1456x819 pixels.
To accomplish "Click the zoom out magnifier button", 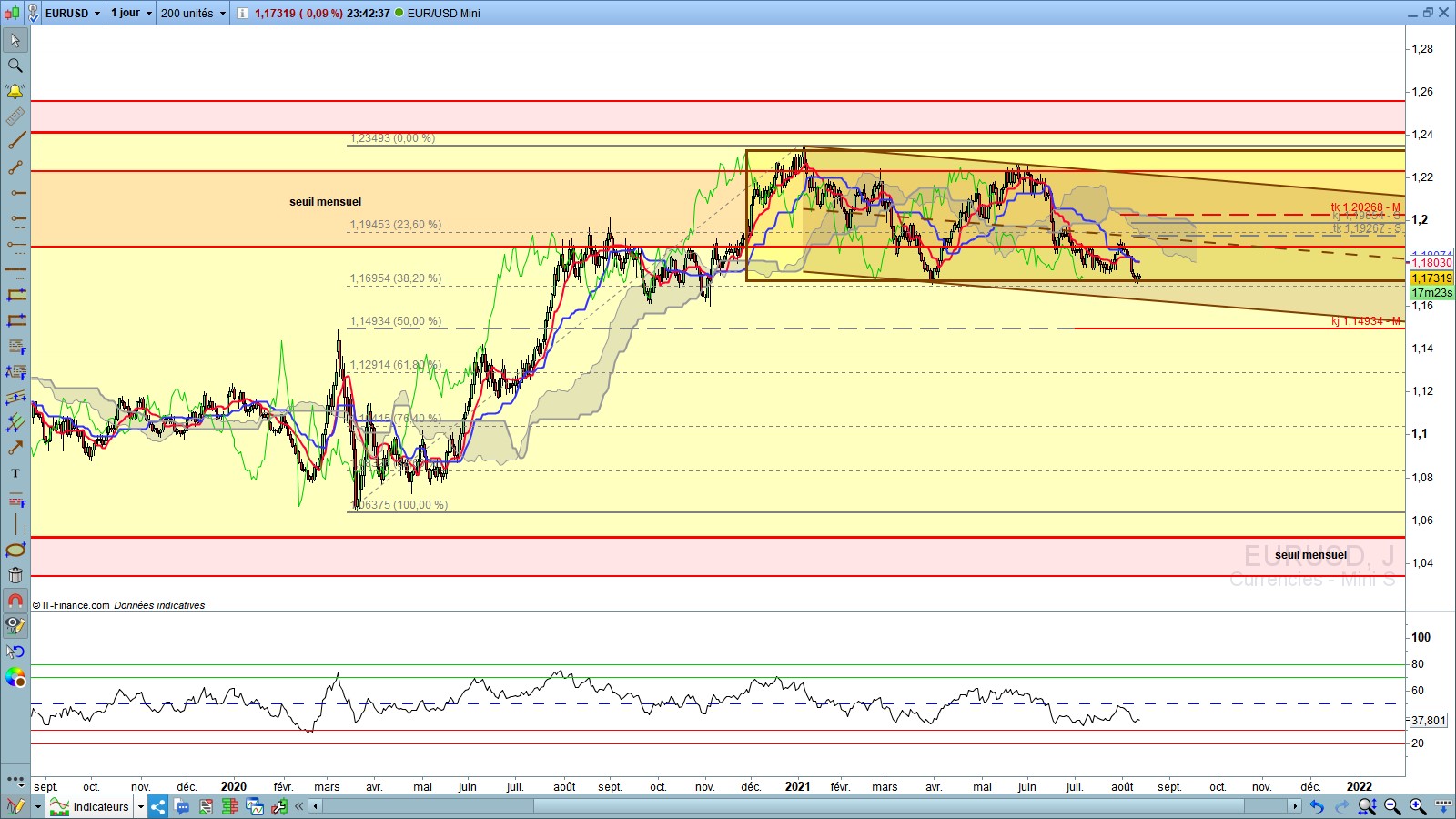I will [x=1392, y=806].
